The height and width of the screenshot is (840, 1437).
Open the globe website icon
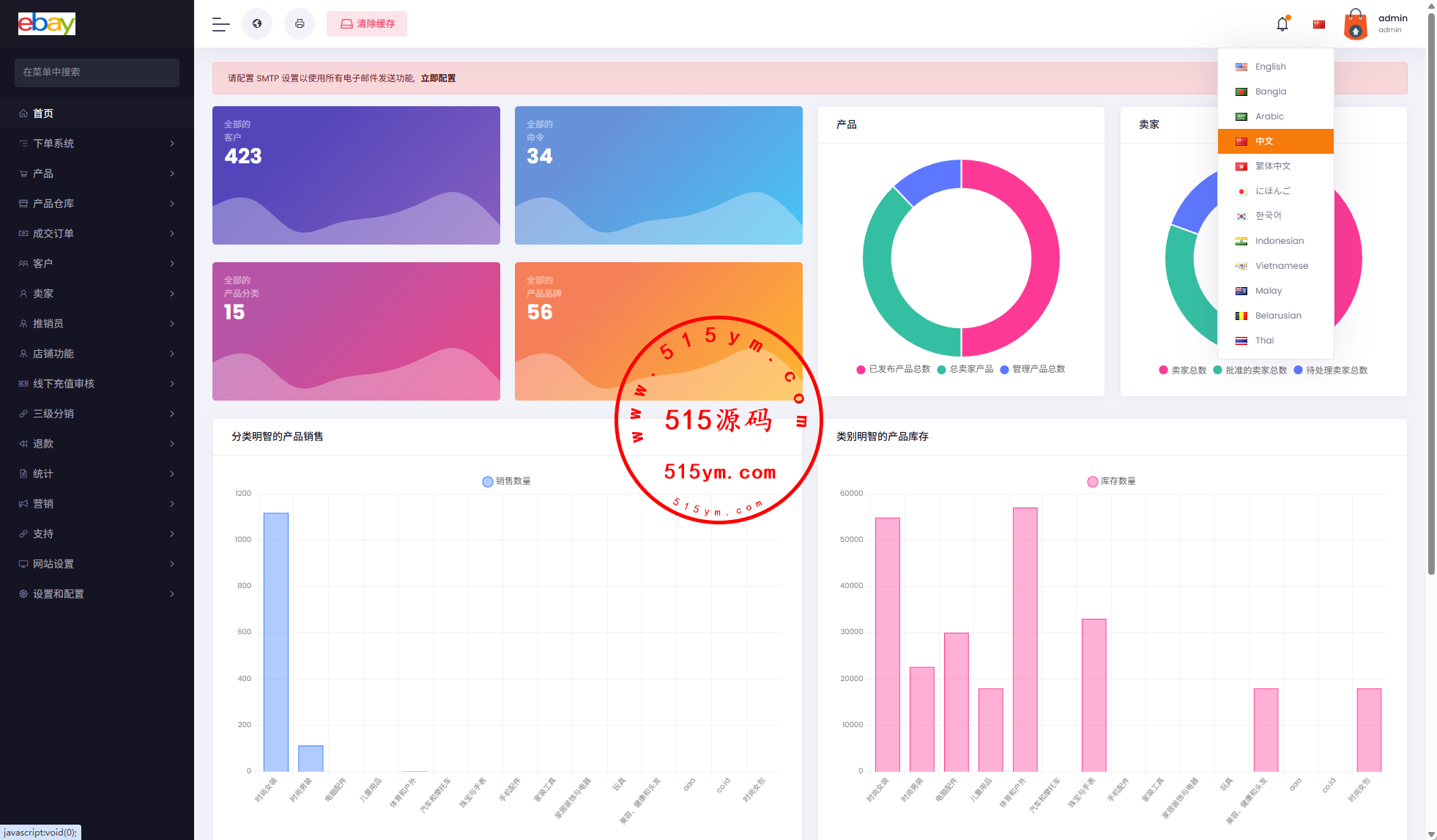click(257, 24)
